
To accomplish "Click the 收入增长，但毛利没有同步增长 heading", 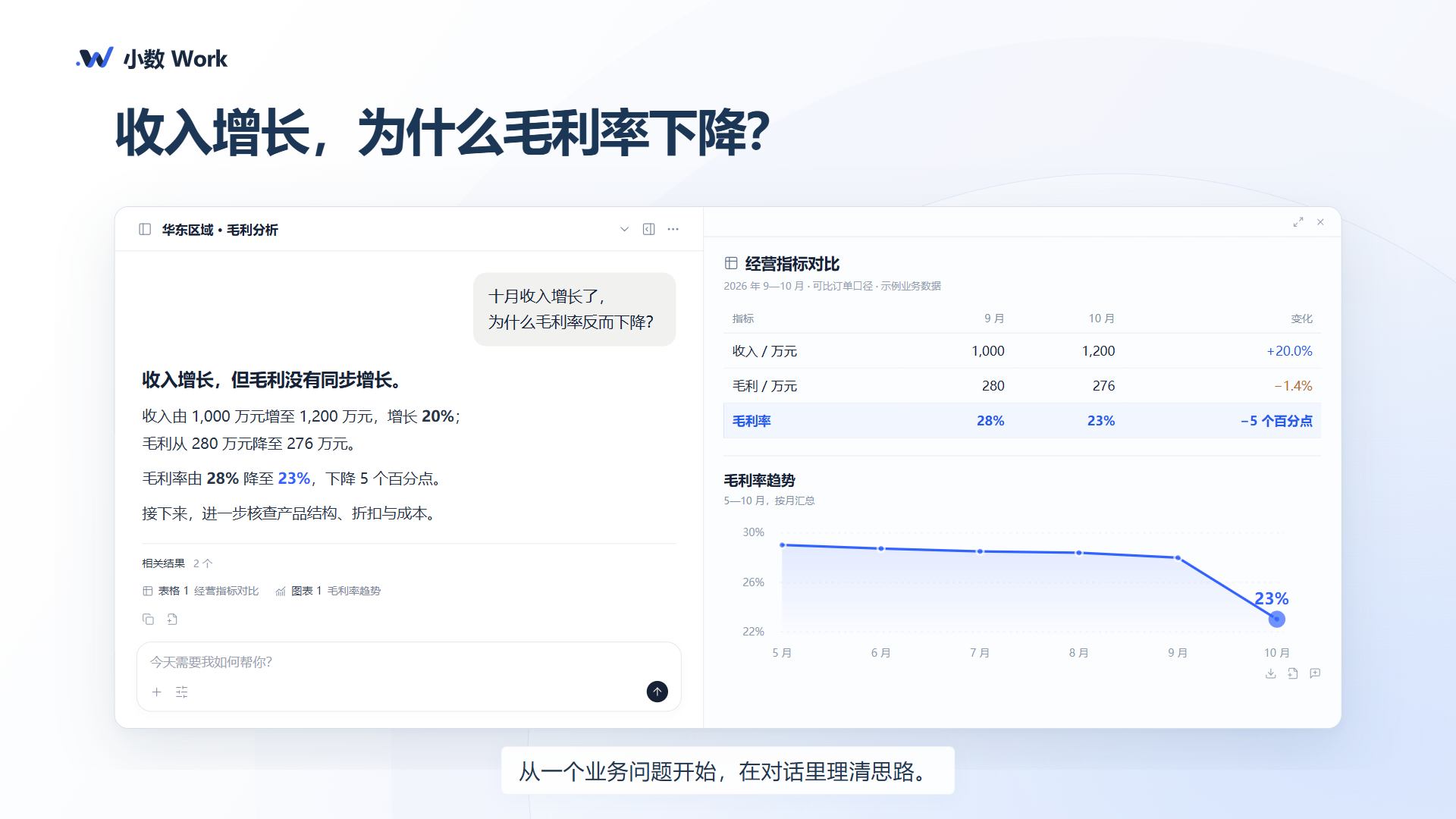I will coord(272,380).
